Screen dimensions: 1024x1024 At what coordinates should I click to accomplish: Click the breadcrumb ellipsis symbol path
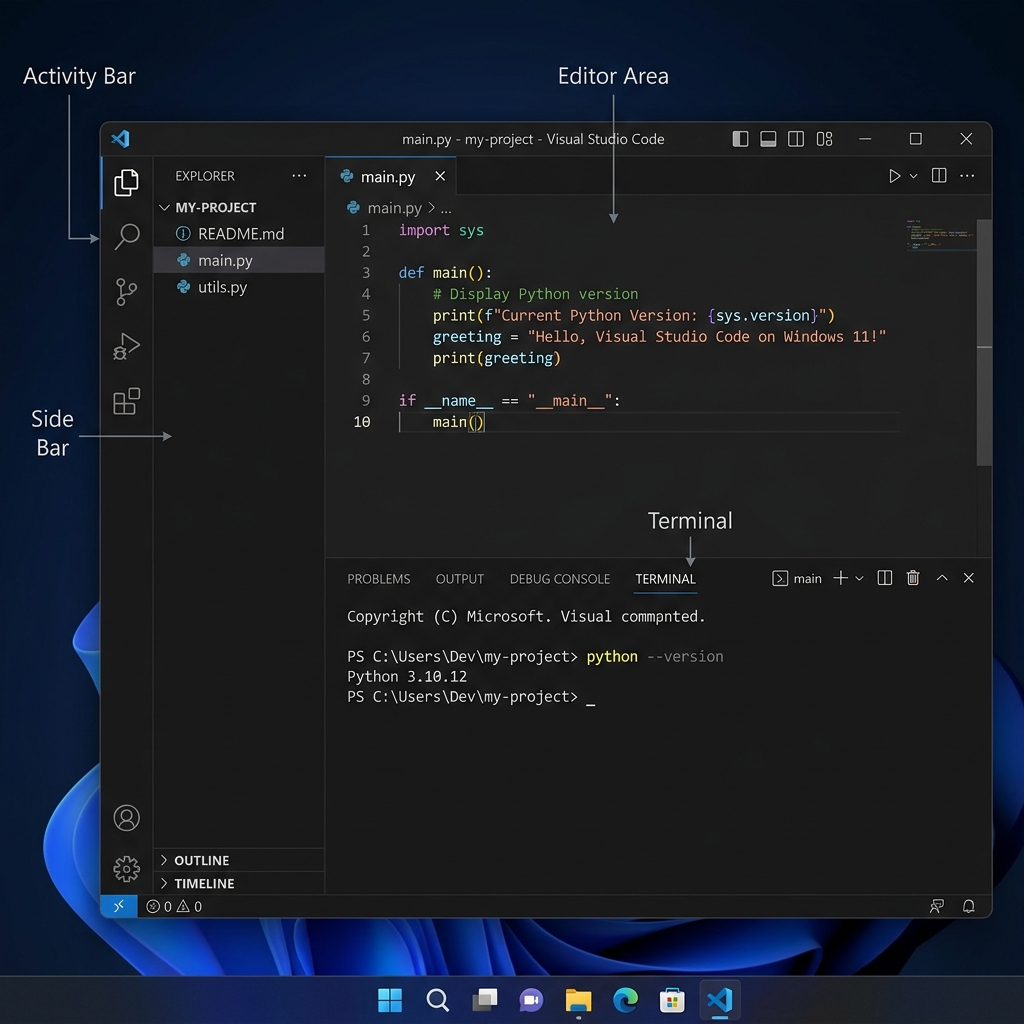[446, 208]
